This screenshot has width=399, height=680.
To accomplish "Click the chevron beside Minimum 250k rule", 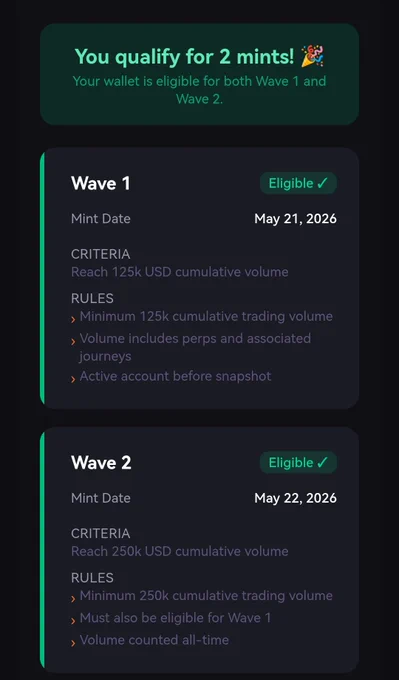I will [73, 599].
